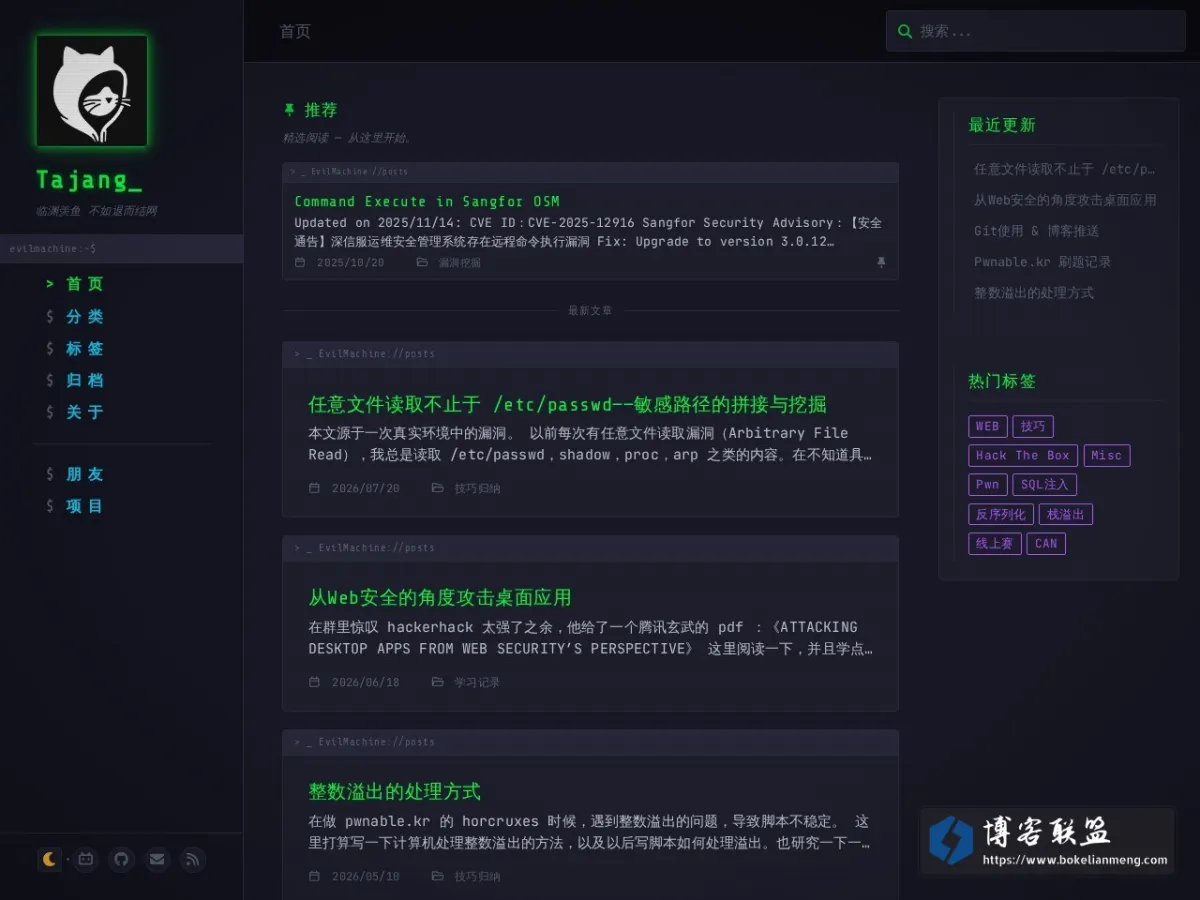Open the GitHub profile icon

121,859
